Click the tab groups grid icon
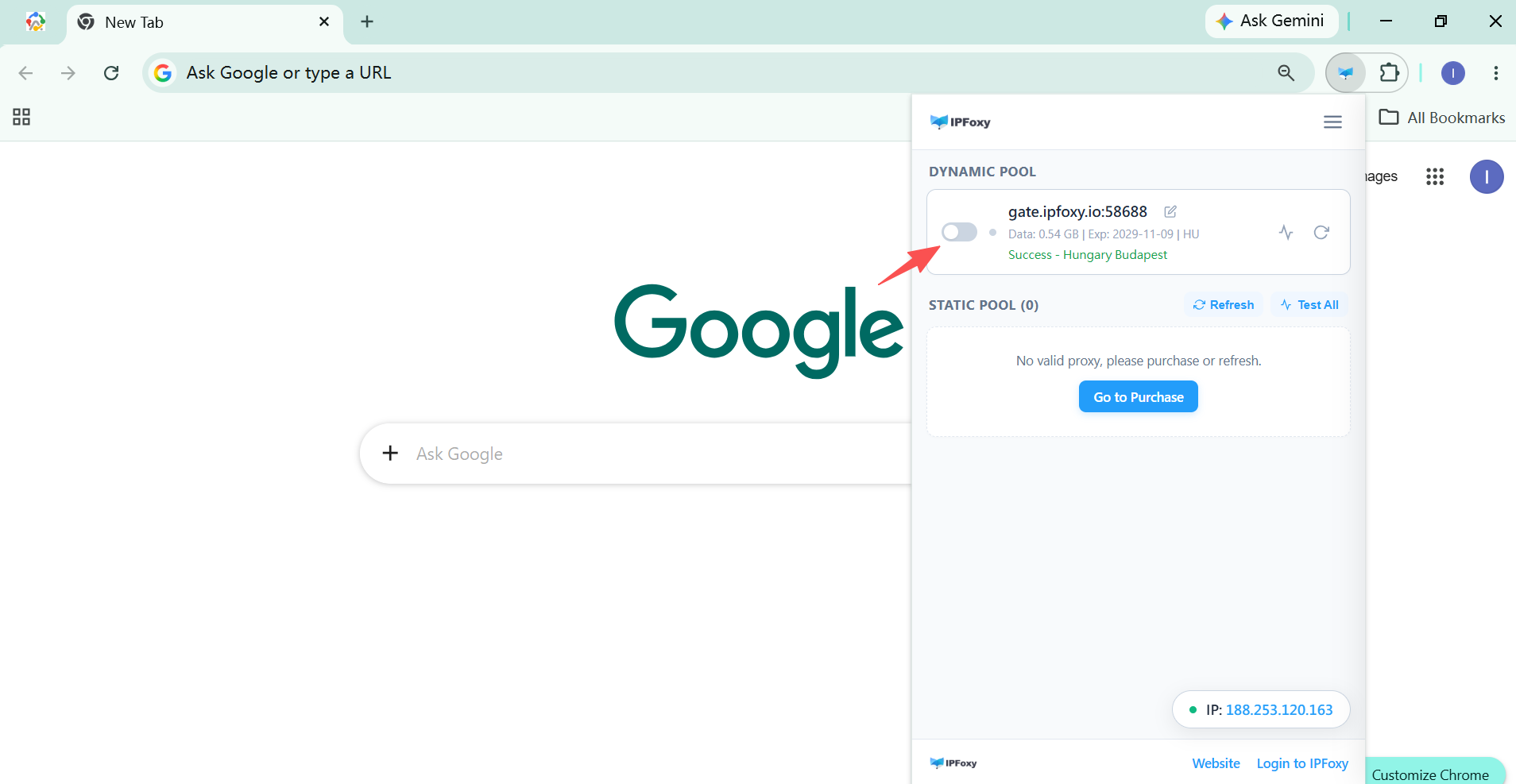Screen dimensions: 1516x784 pyautogui.click(x=21, y=118)
